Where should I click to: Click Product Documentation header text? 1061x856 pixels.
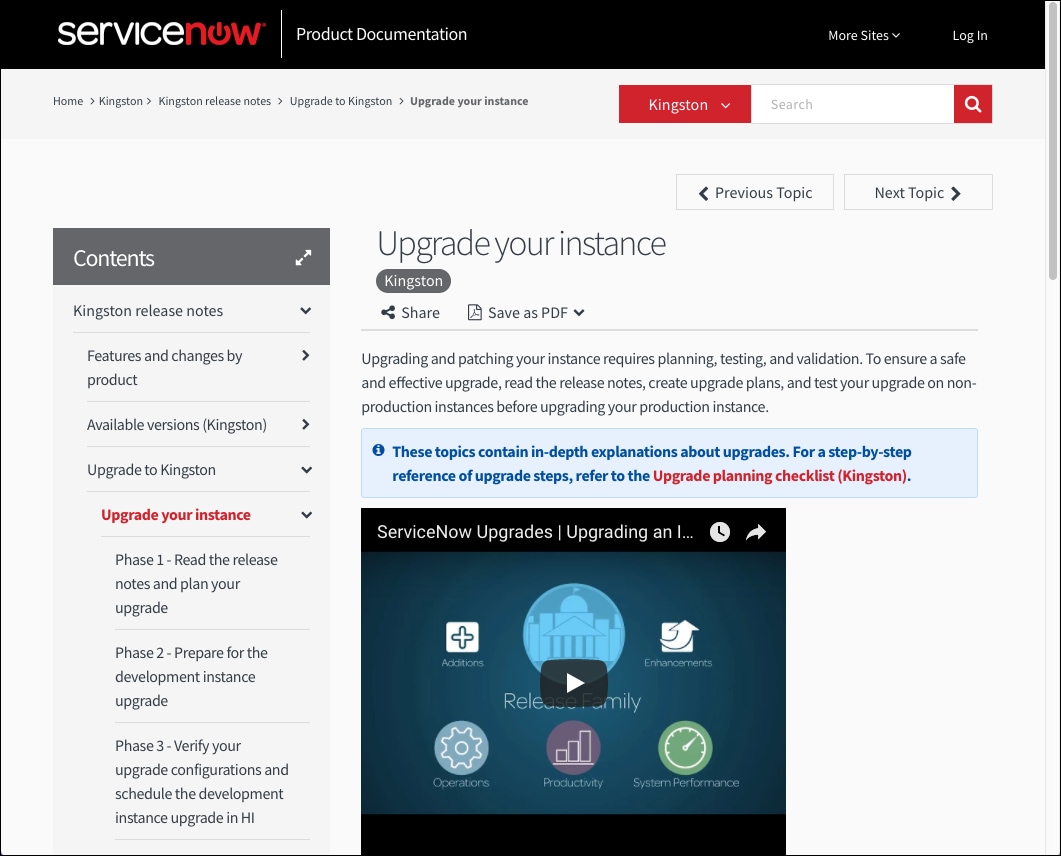click(382, 35)
